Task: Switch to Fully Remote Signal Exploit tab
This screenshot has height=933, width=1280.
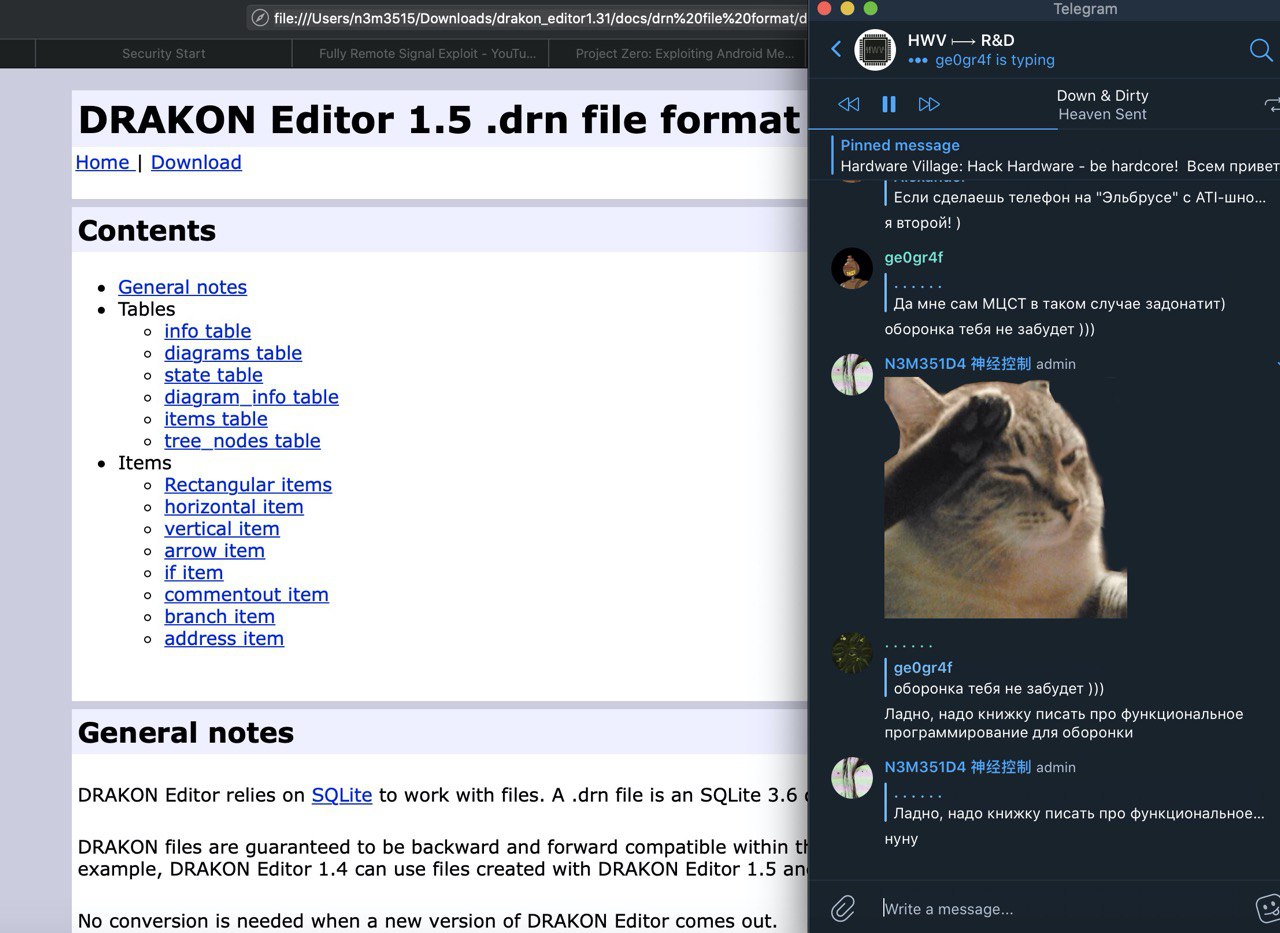Action: [x=420, y=54]
